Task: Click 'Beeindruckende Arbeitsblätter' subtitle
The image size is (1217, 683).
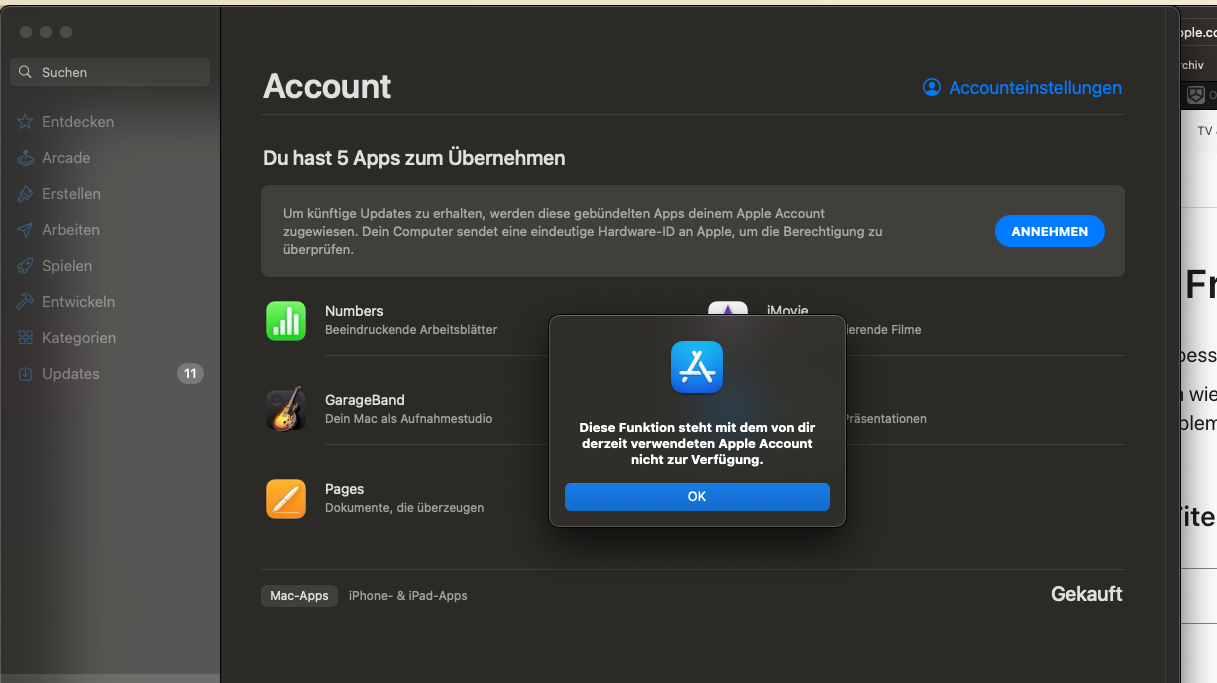Action: [411, 330]
